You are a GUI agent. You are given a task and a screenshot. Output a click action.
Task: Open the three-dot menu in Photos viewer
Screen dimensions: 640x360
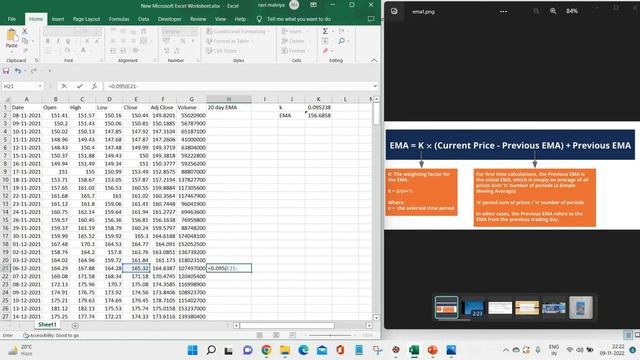coord(503,11)
